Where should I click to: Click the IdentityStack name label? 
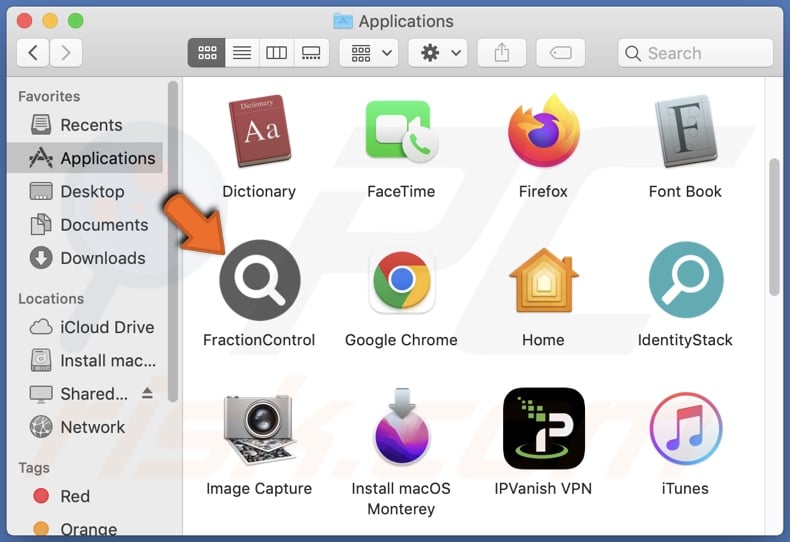click(685, 340)
